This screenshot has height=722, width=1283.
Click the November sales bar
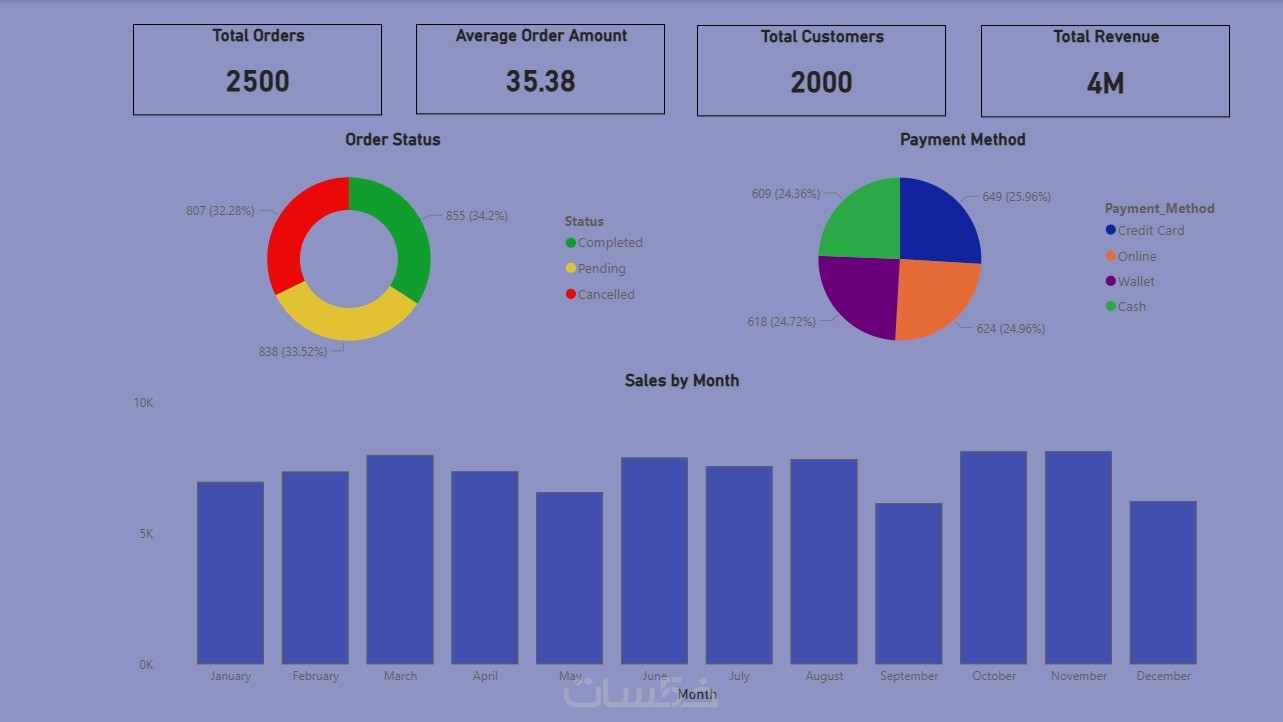coord(1079,558)
